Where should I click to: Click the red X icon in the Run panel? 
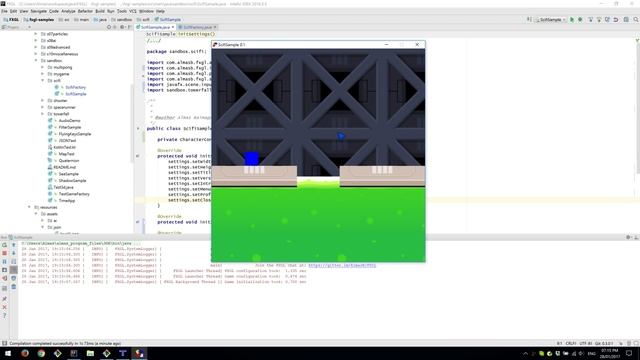(x=4, y=307)
